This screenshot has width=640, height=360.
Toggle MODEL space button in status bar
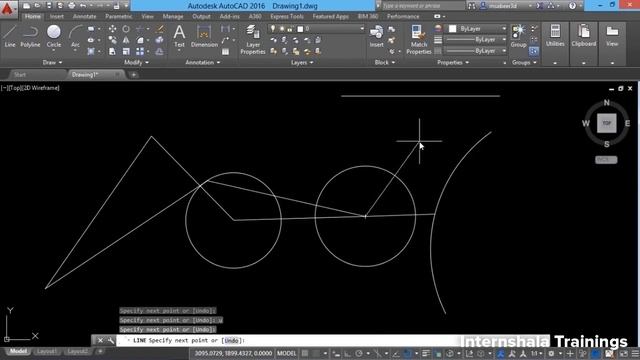[x=287, y=353]
